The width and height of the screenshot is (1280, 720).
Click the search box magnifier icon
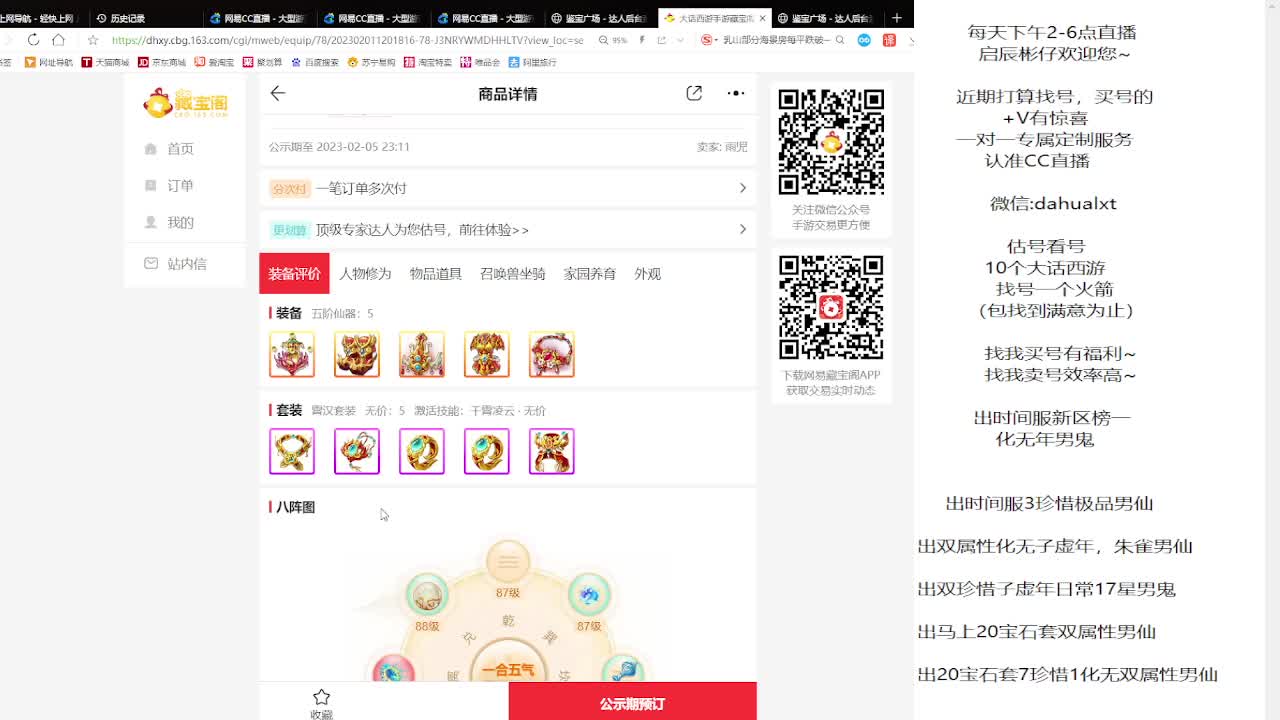(839, 40)
